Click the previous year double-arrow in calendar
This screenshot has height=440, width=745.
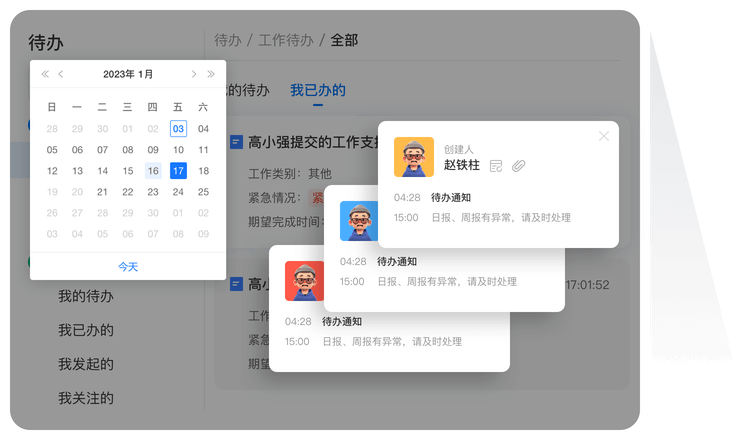tap(45, 74)
